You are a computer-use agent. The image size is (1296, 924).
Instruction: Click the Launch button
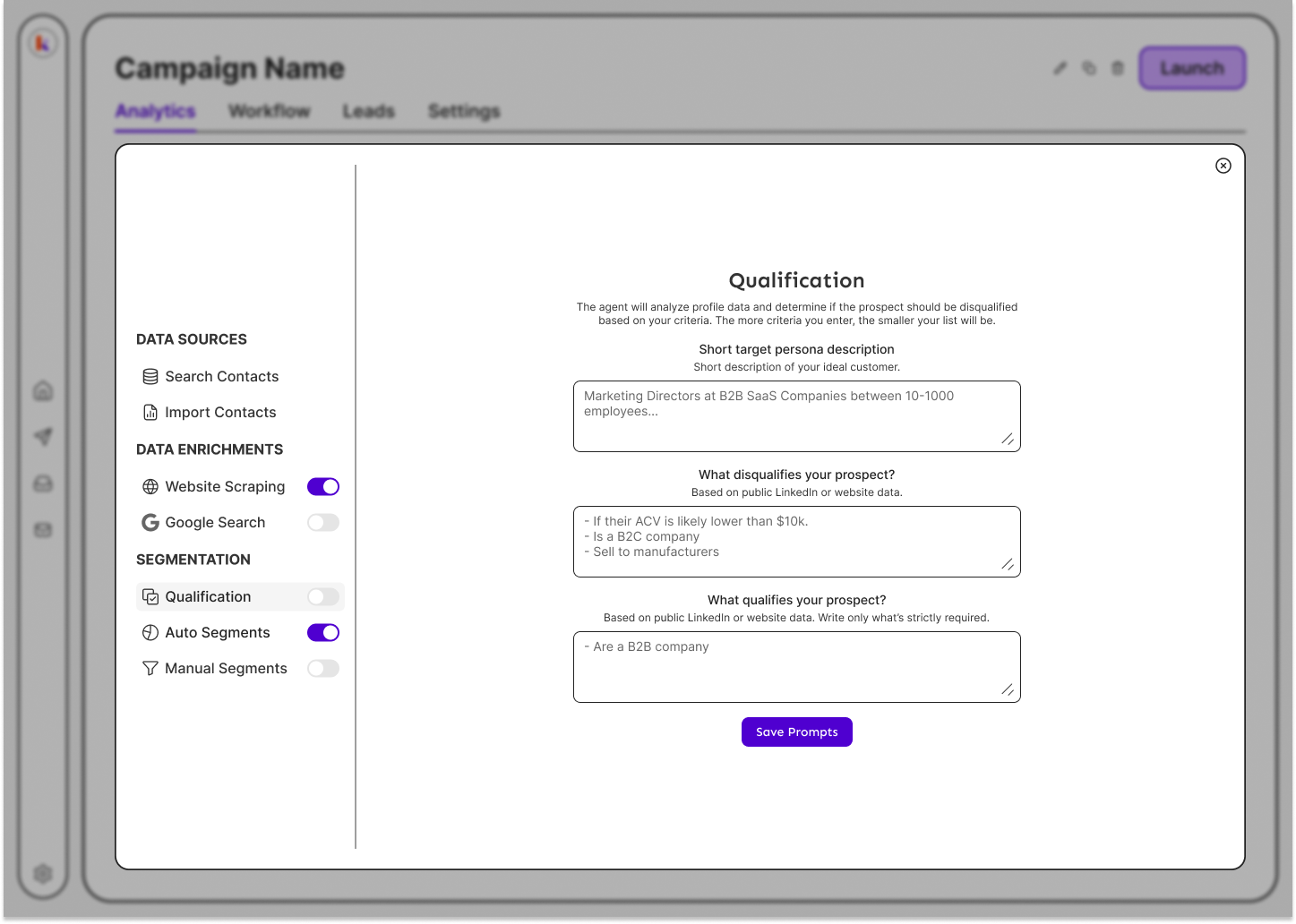coord(1192,68)
